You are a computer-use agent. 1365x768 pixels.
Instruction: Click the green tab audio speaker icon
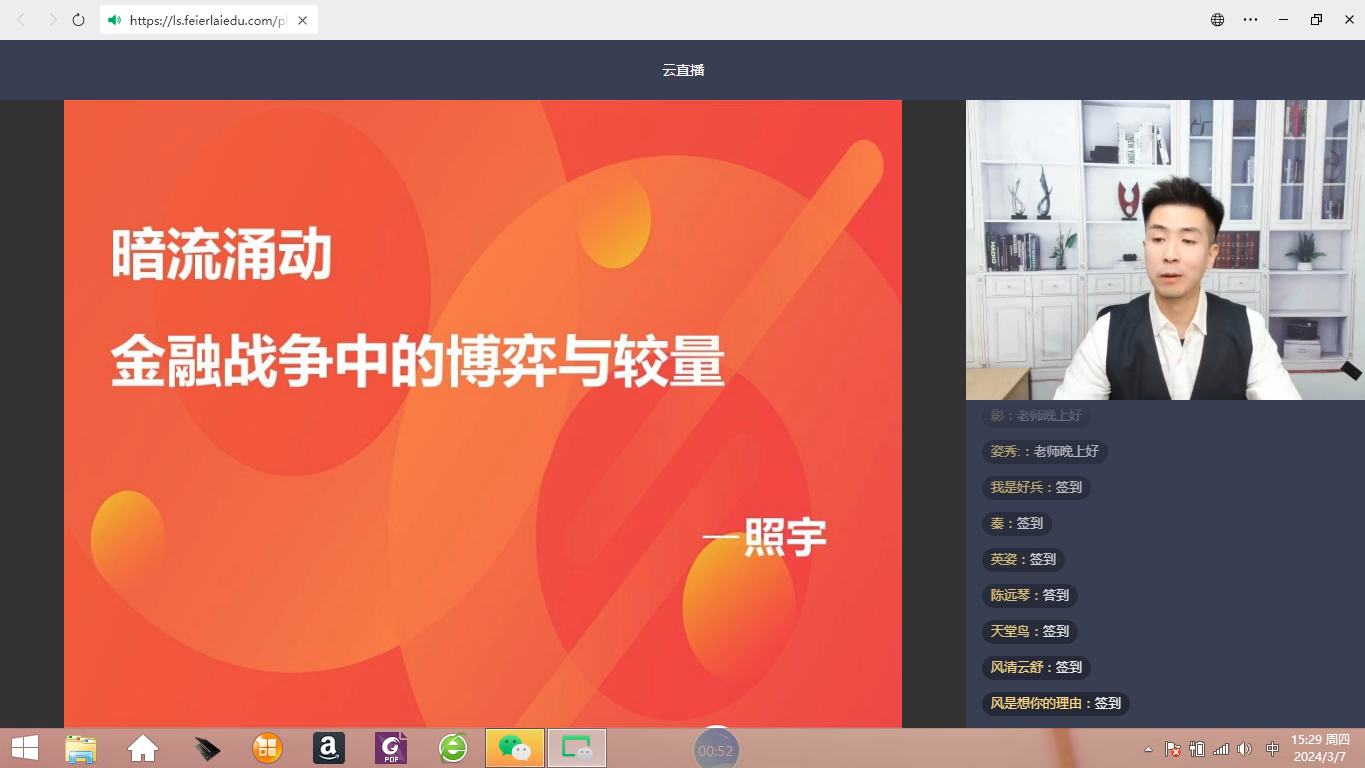tap(115, 20)
